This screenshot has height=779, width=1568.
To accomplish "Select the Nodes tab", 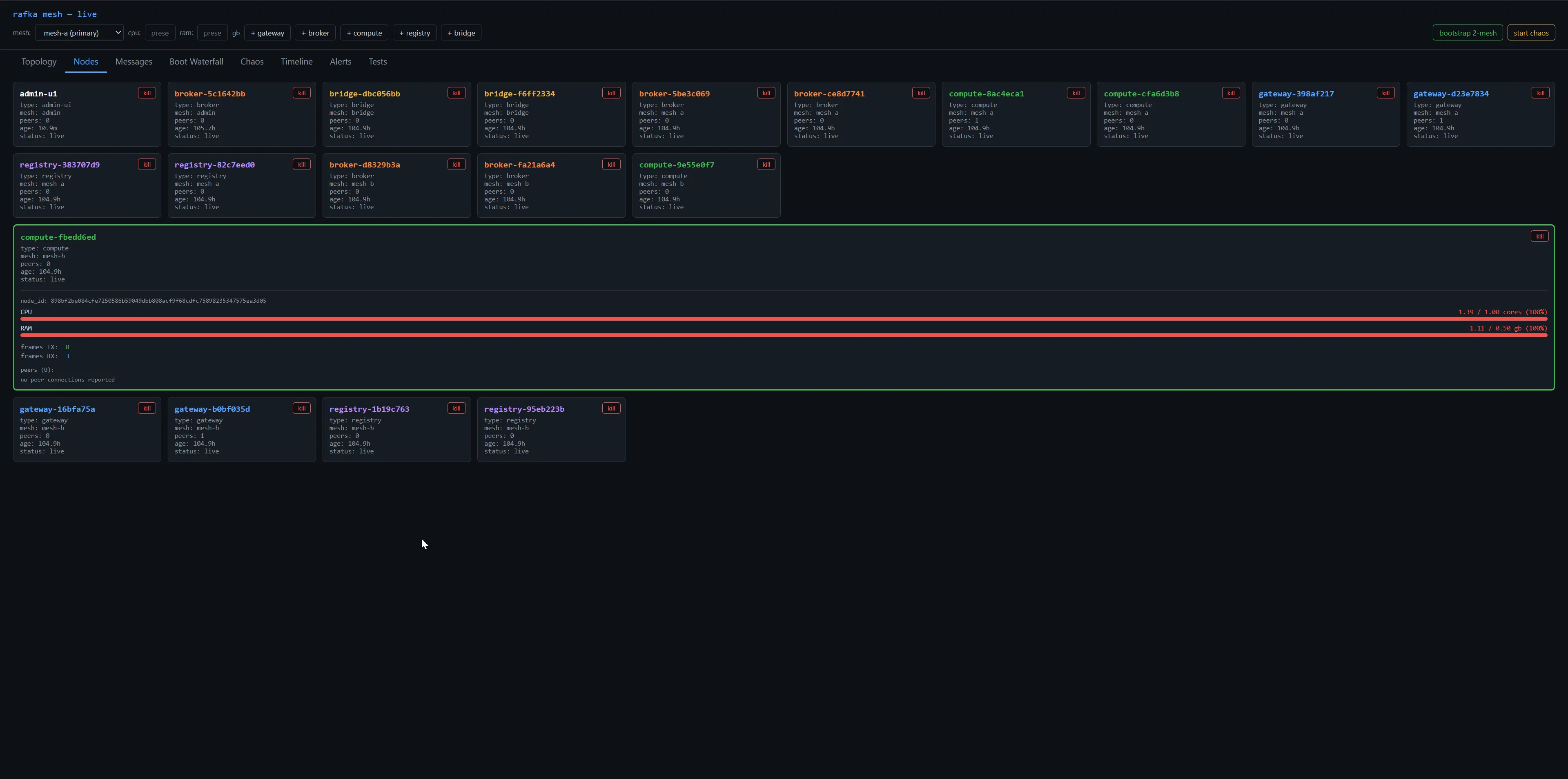I will [x=86, y=62].
